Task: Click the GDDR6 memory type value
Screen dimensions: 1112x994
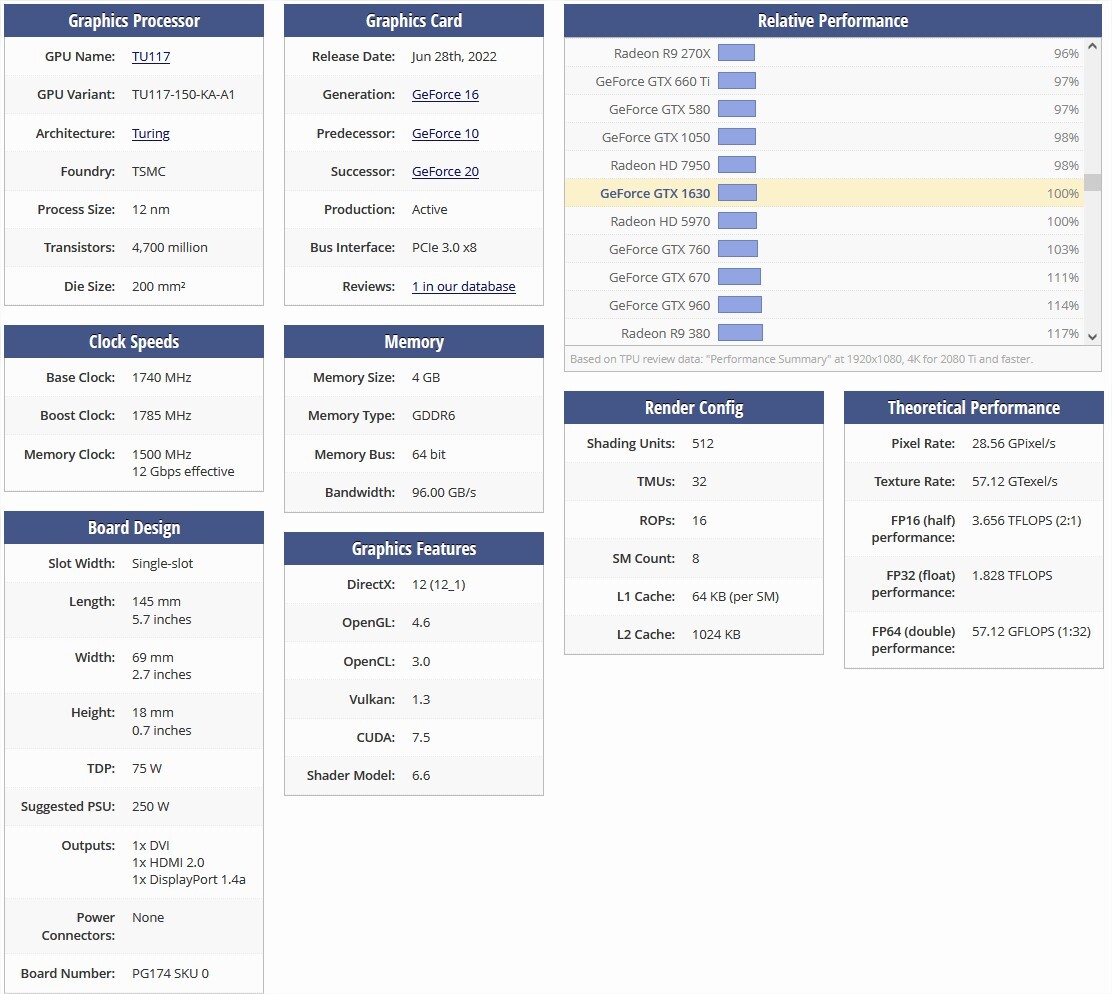Action: click(x=433, y=415)
